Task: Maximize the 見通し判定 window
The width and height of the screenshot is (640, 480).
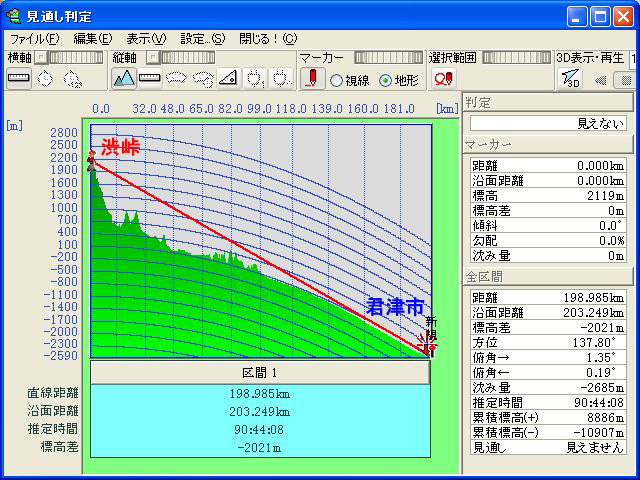Action: coord(600,17)
